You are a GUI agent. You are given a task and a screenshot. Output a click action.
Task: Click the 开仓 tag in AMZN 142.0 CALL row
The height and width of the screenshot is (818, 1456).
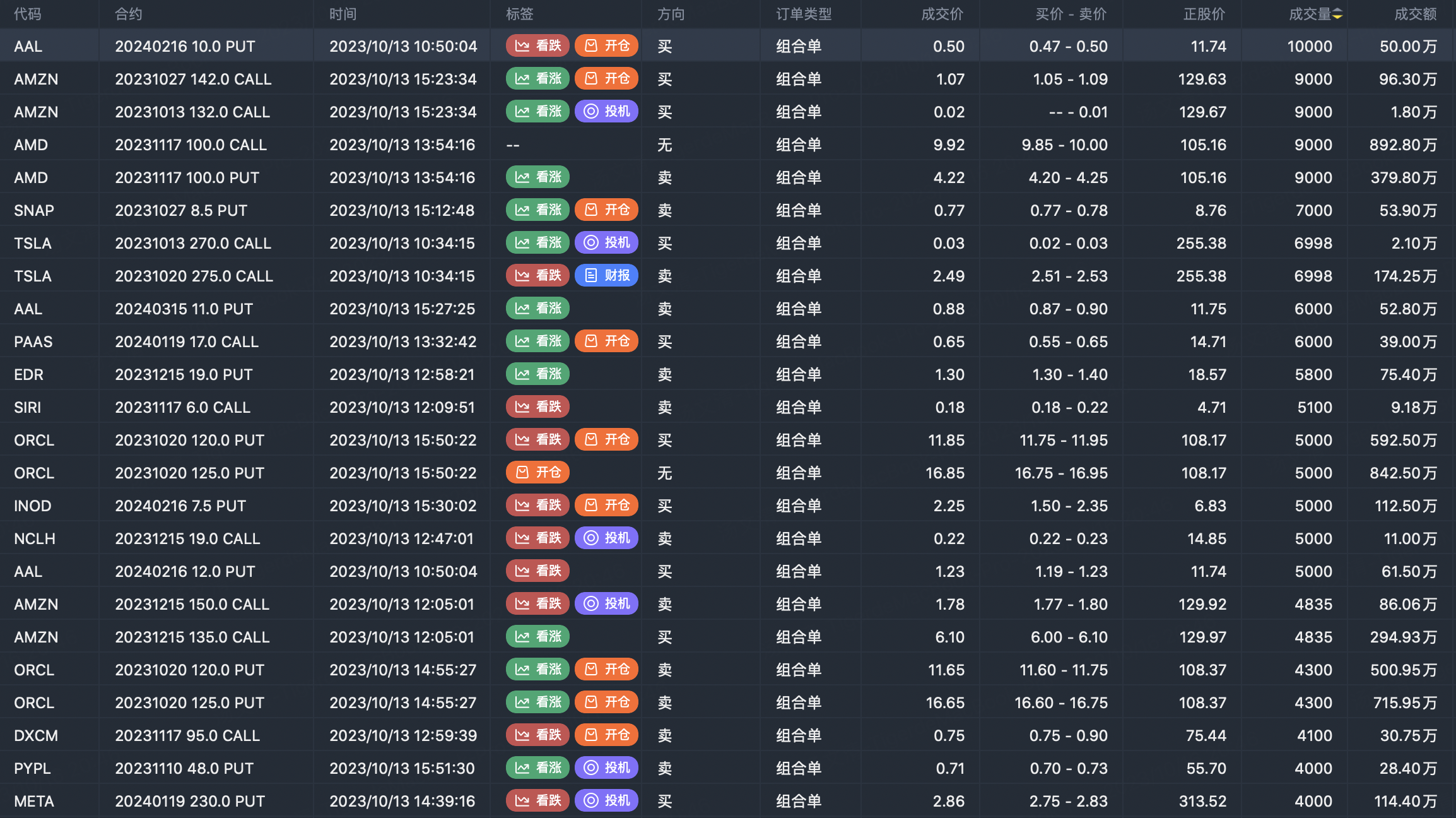coord(607,78)
